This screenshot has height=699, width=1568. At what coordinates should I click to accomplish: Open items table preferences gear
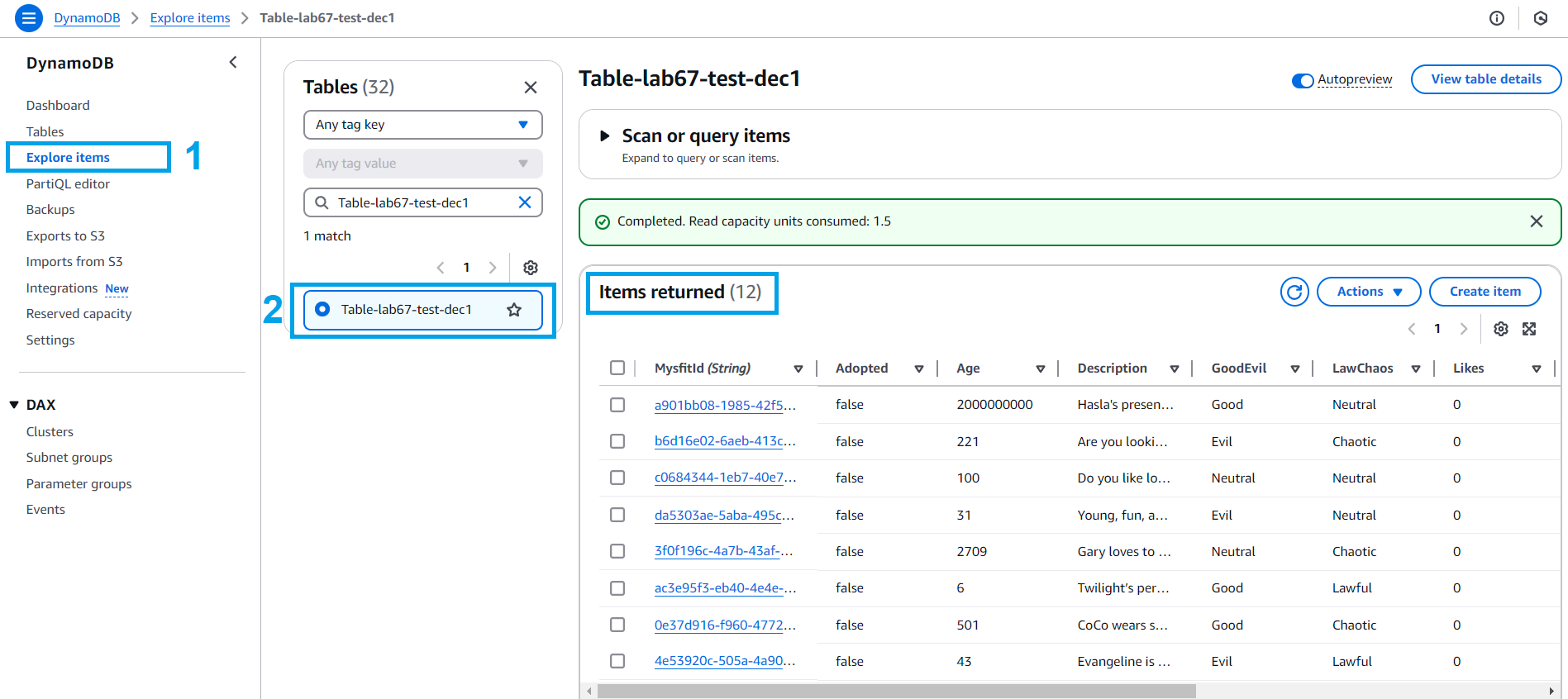1501,329
